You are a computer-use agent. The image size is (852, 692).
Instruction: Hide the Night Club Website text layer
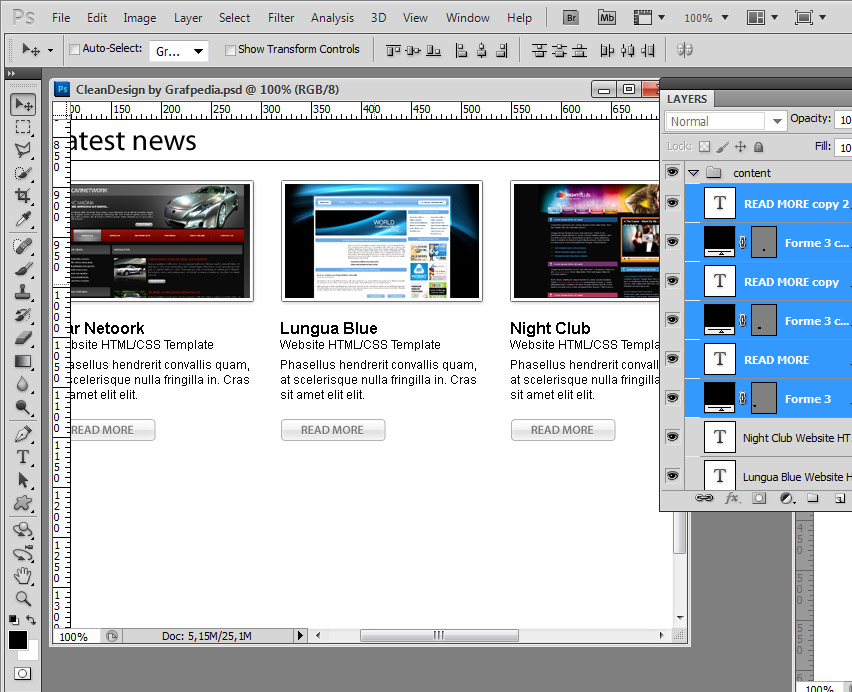pyautogui.click(x=673, y=437)
